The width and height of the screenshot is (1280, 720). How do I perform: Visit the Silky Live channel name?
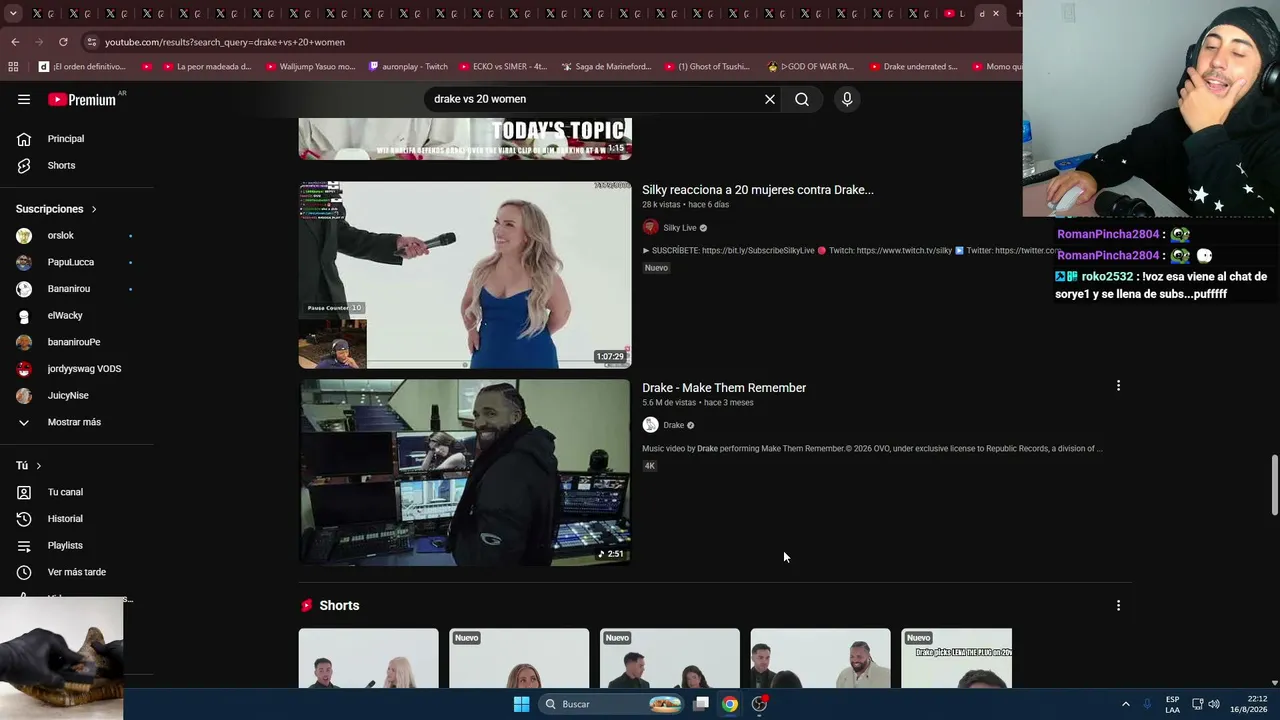coord(679,228)
